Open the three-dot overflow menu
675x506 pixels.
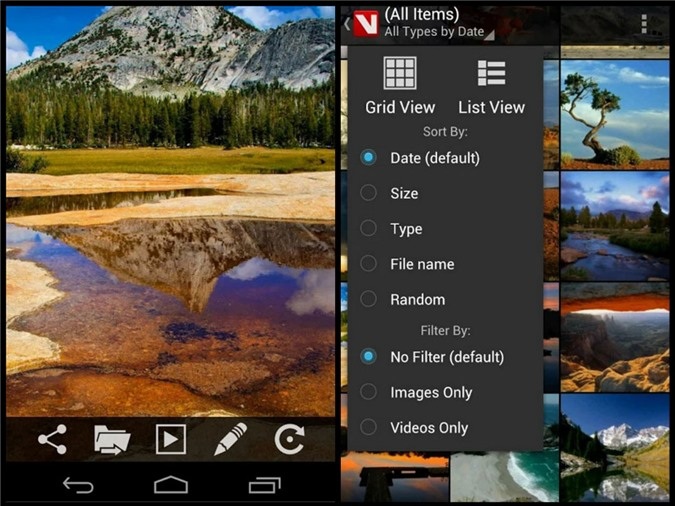pos(644,24)
